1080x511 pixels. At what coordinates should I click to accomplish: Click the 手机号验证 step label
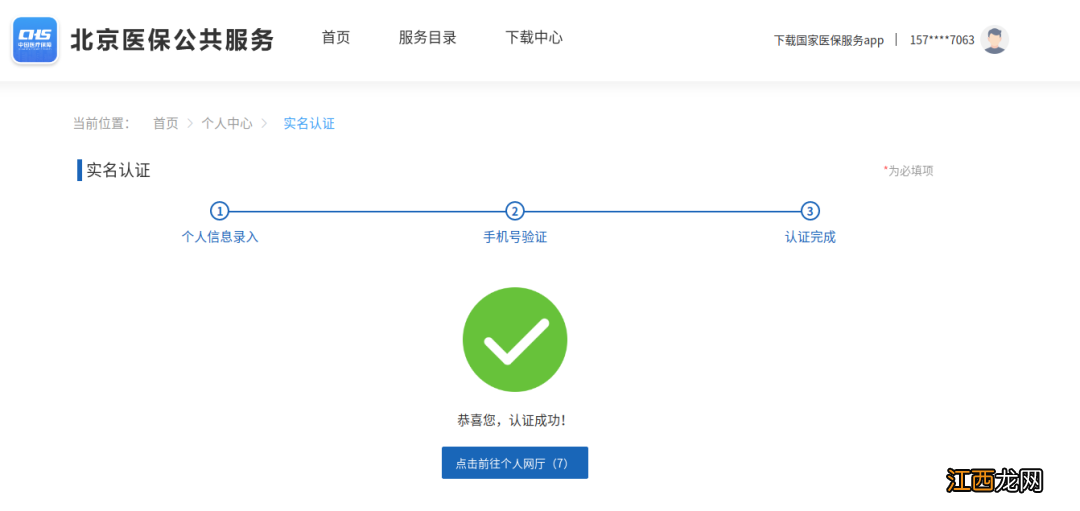click(515, 238)
